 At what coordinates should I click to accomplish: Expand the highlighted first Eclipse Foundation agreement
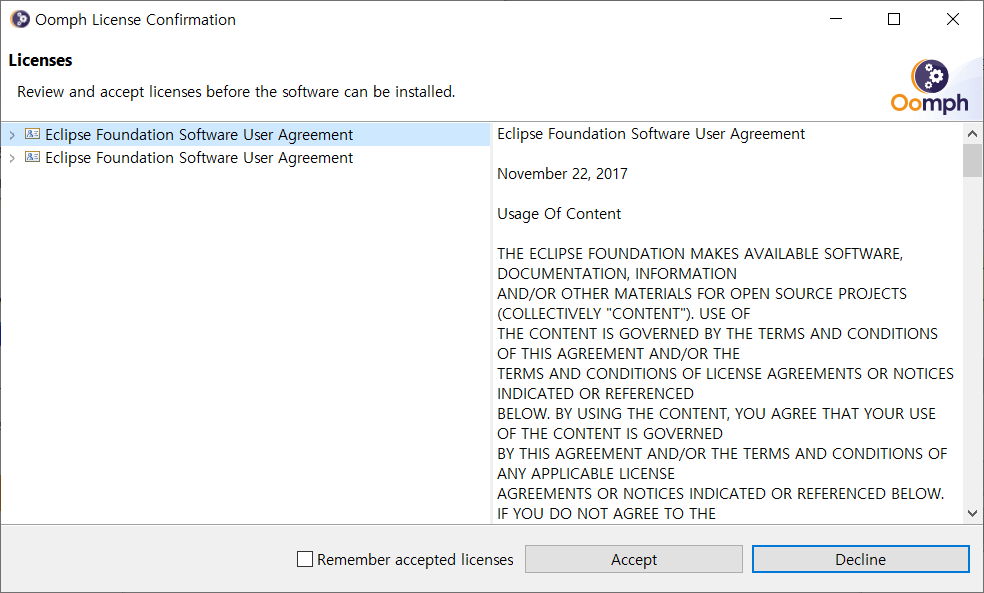(x=12, y=135)
